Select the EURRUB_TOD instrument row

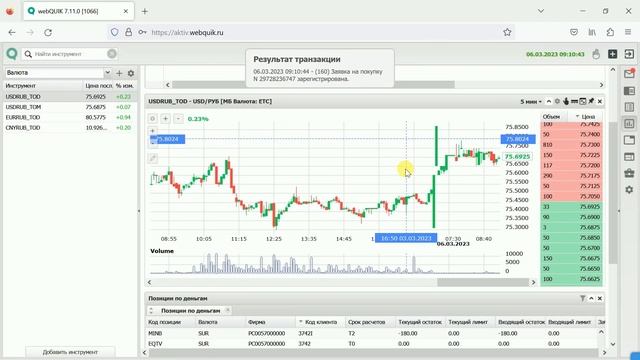coord(70,117)
